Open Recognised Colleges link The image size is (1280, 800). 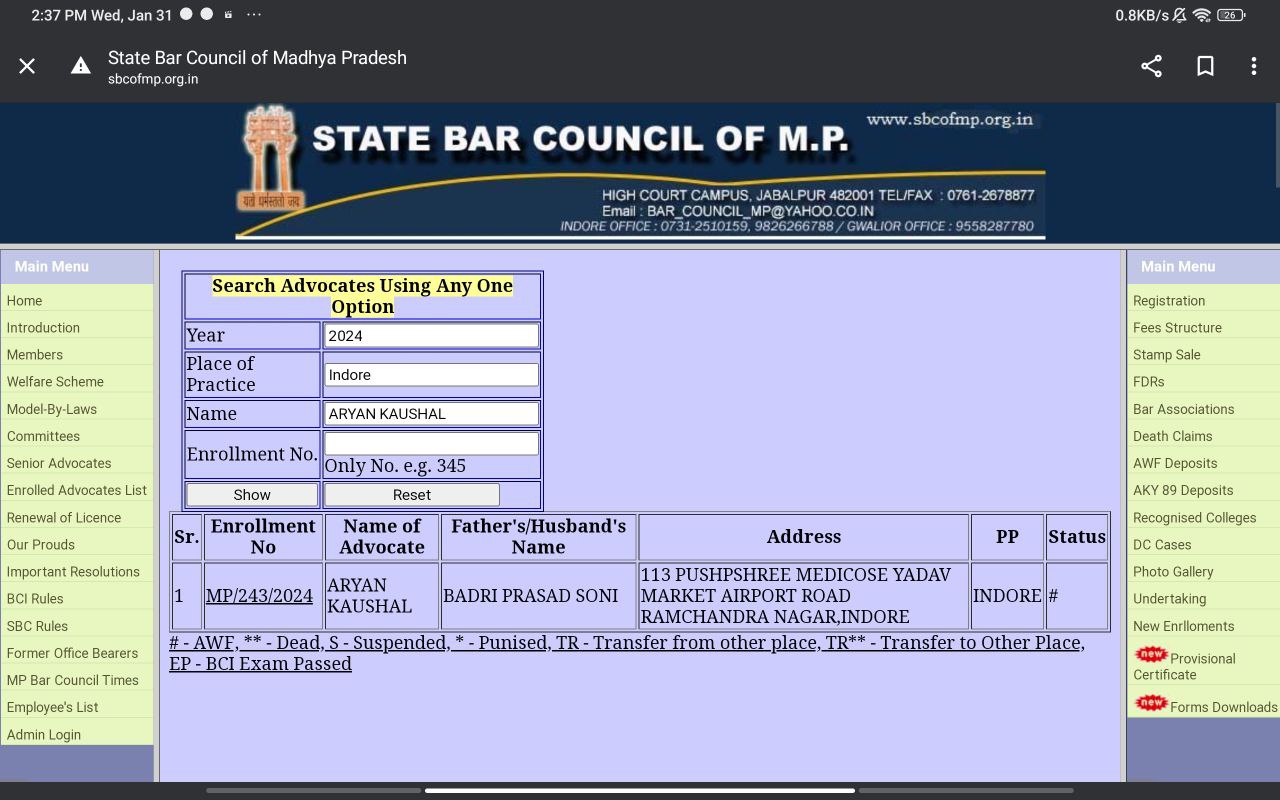point(1194,518)
